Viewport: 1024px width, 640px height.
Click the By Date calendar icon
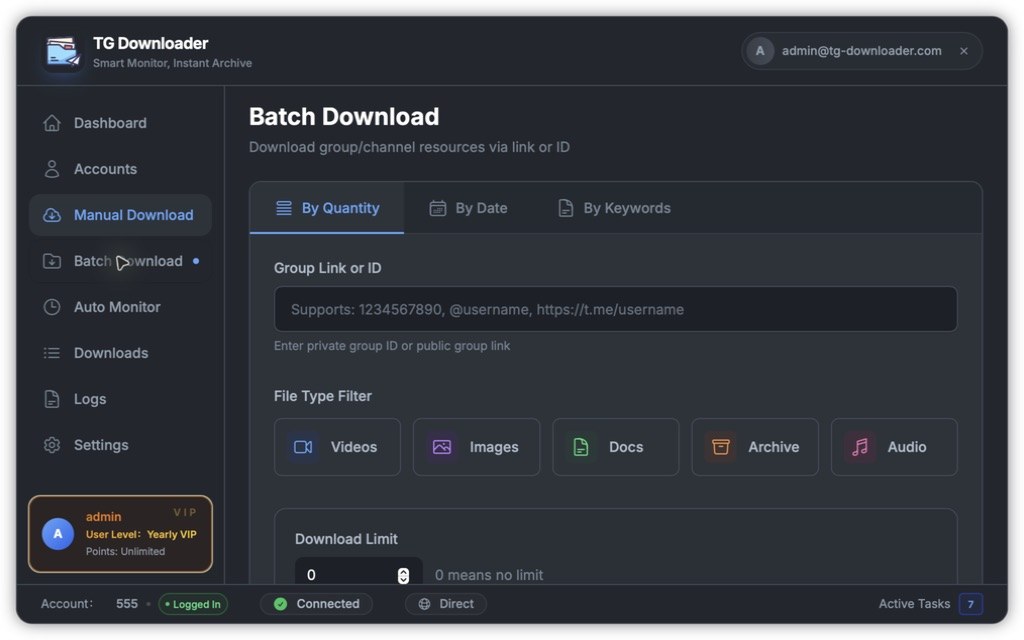pyautogui.click(x=438, y=208)
